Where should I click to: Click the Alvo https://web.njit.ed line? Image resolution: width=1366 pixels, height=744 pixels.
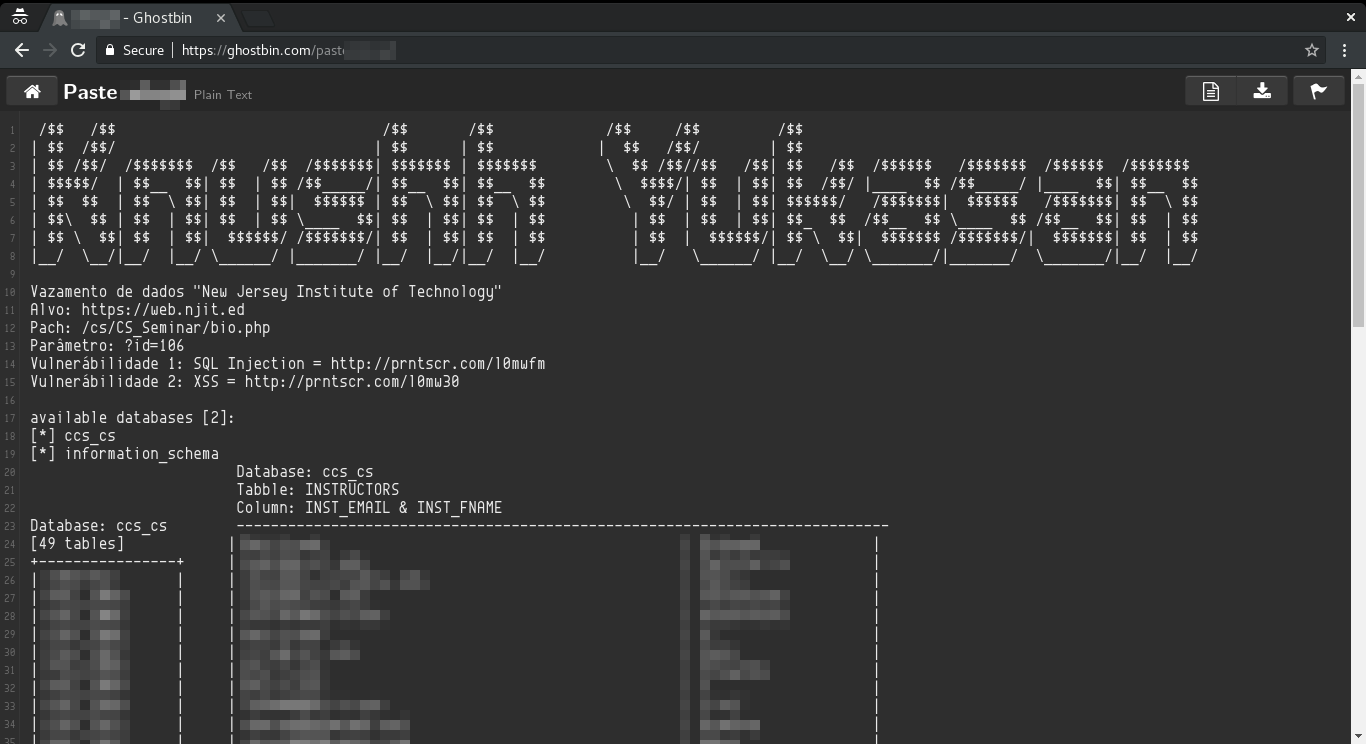click(x=137, y=310)
